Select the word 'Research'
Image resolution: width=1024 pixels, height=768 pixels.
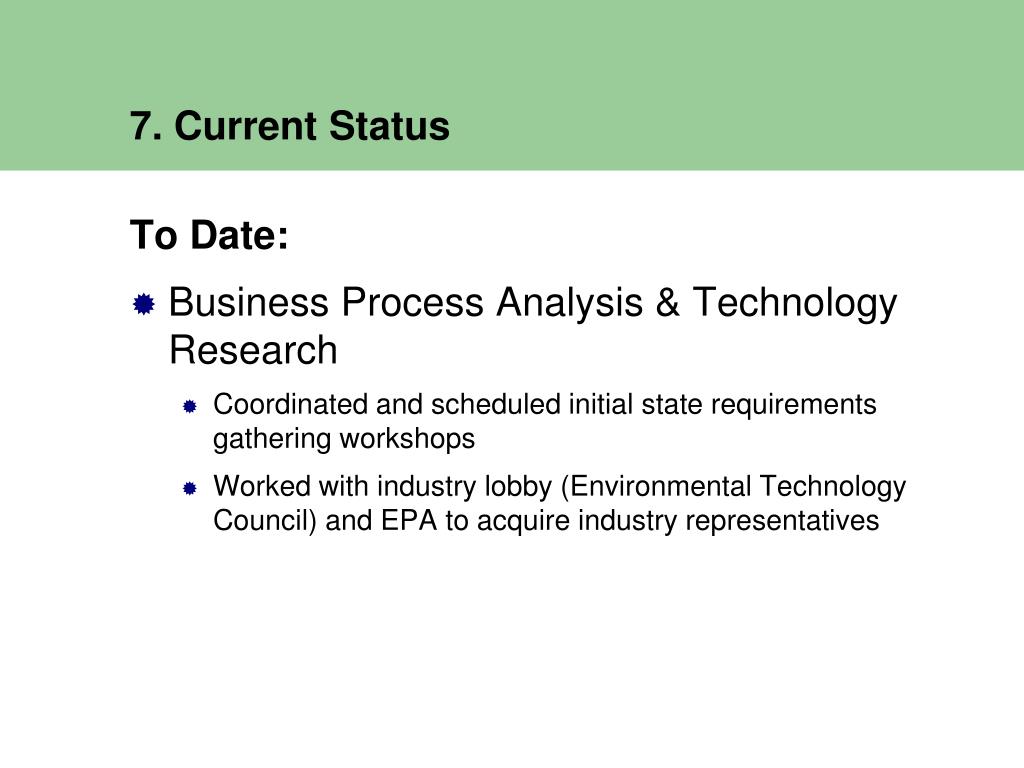point(253,349)
